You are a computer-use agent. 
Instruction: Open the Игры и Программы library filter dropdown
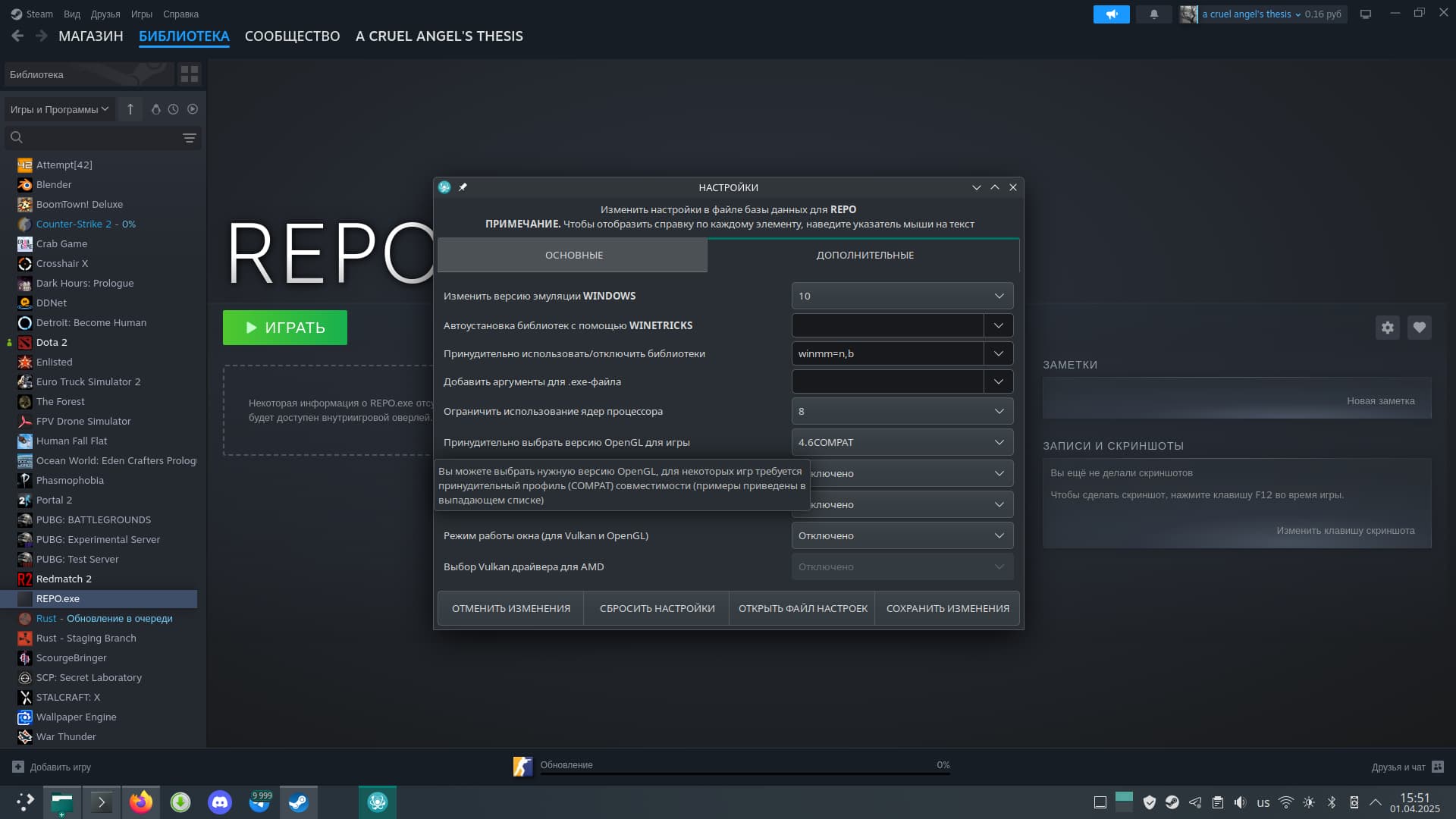[60, 109]
